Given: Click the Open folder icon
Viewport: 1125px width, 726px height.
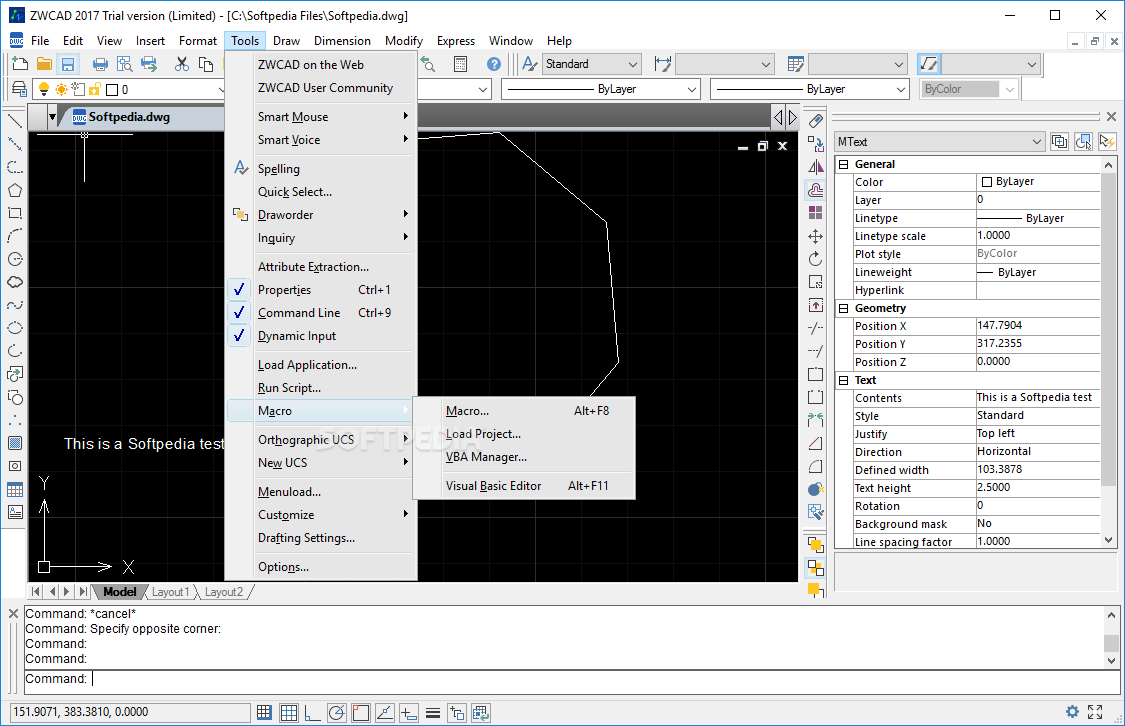Looking at the screenshot, I should click(44, 64).
